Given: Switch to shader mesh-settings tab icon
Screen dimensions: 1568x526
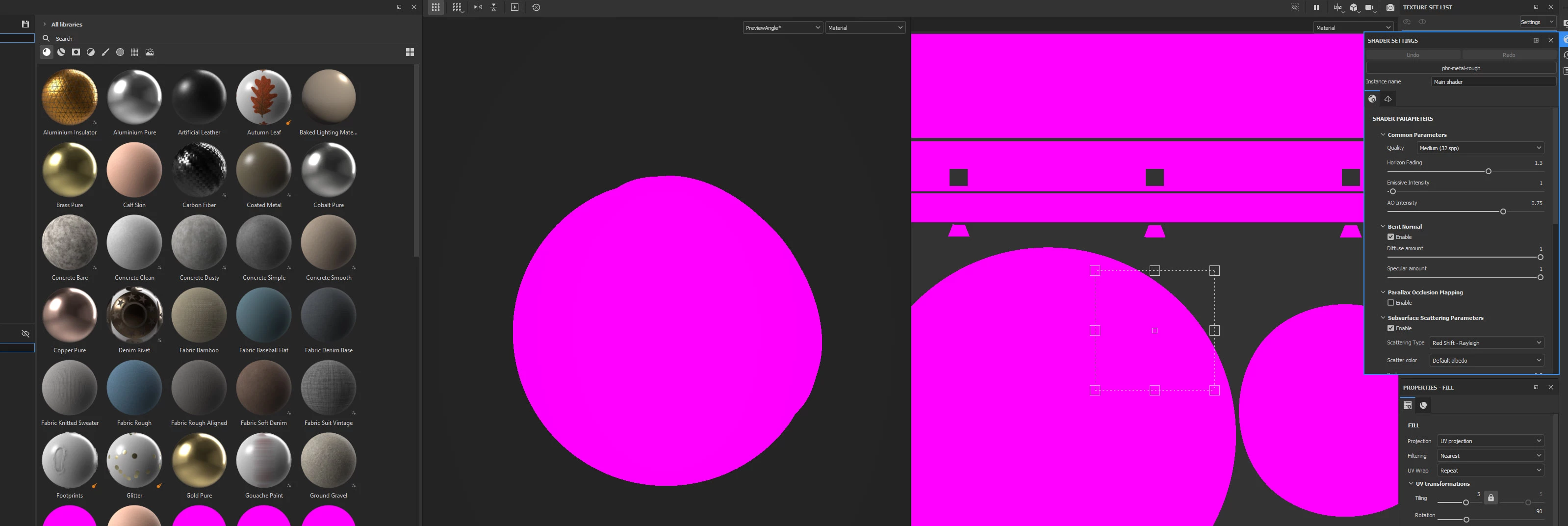Looking at the screenshot, I should (1388, 99).
